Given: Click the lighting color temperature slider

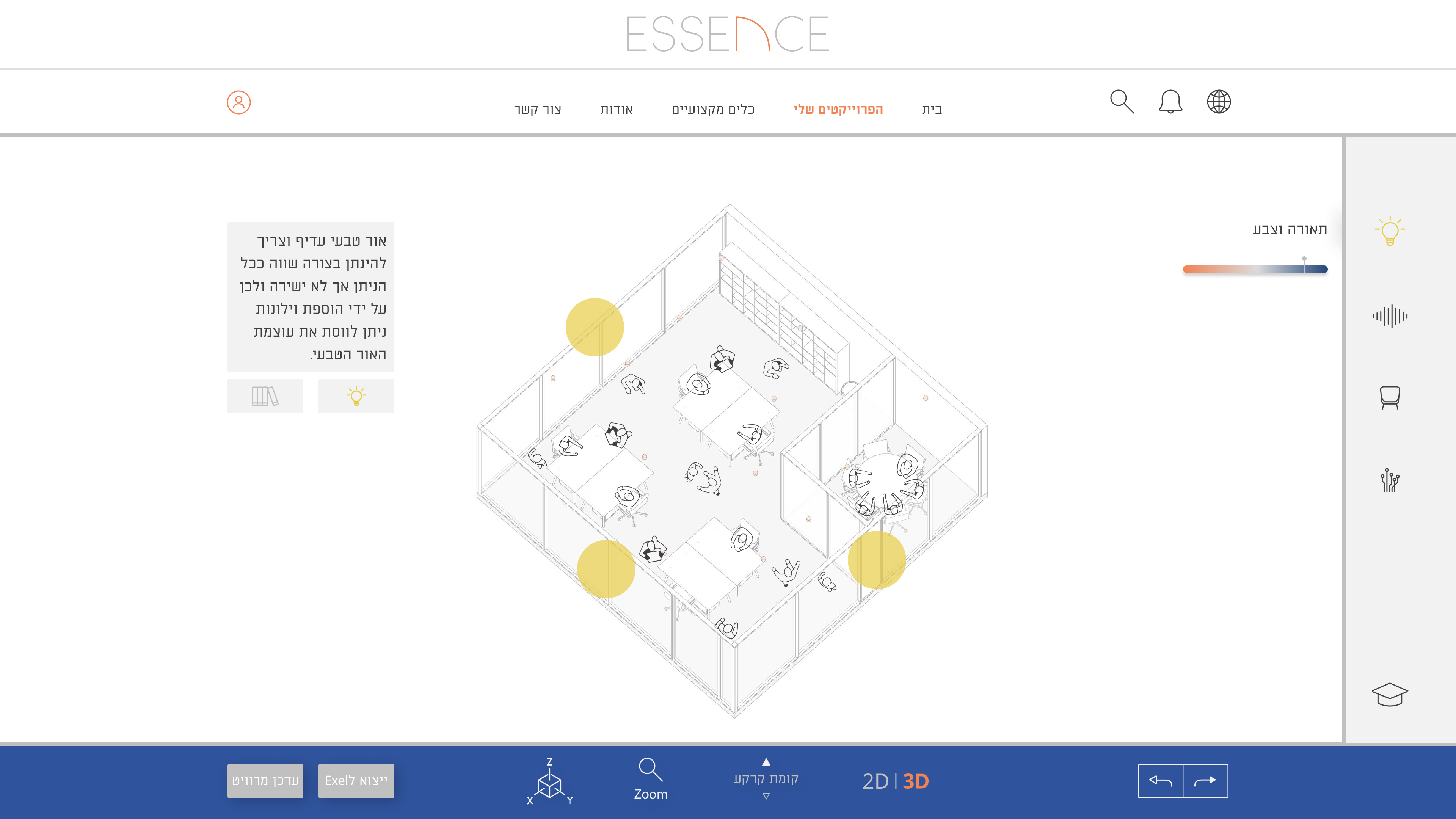Looking at the screenshot, I should pos(1255,269).
